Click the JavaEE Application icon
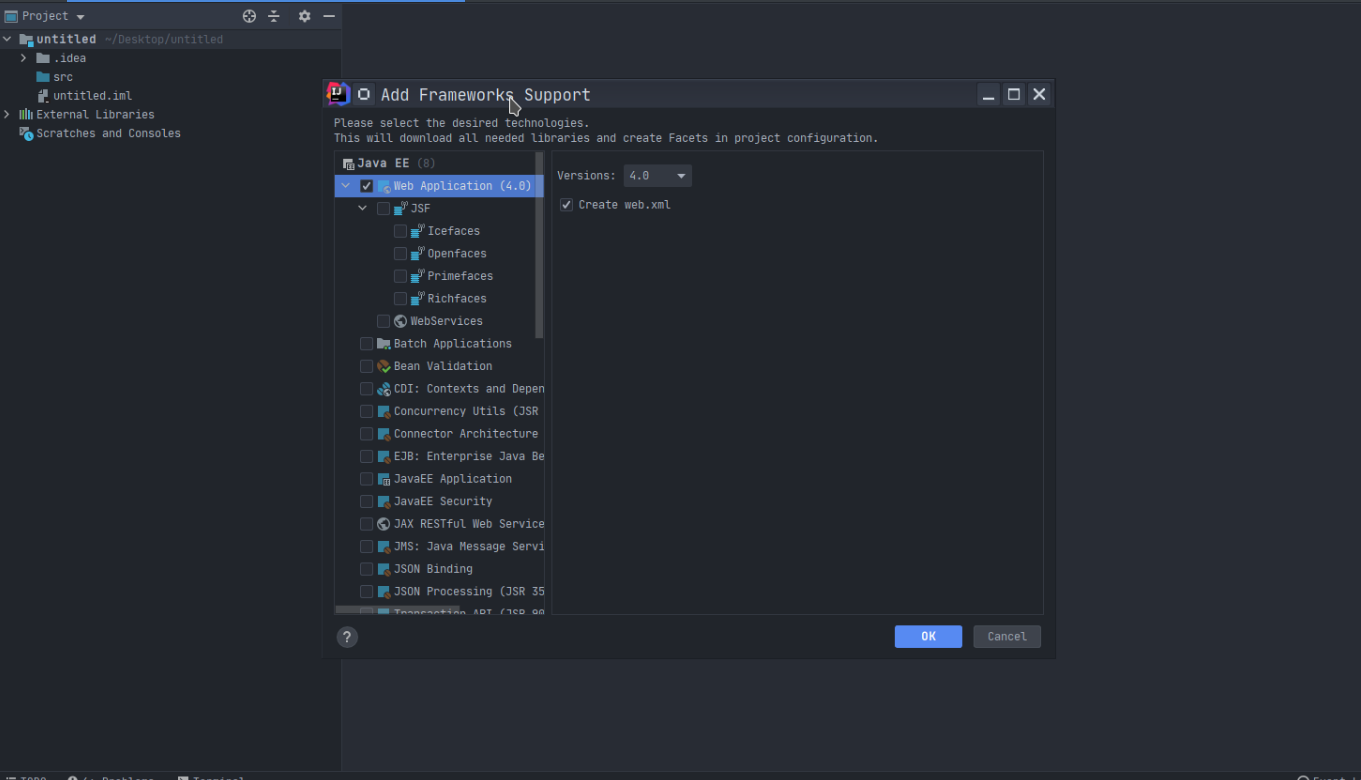Screen dimensions: 1361x780 [384, 478]
